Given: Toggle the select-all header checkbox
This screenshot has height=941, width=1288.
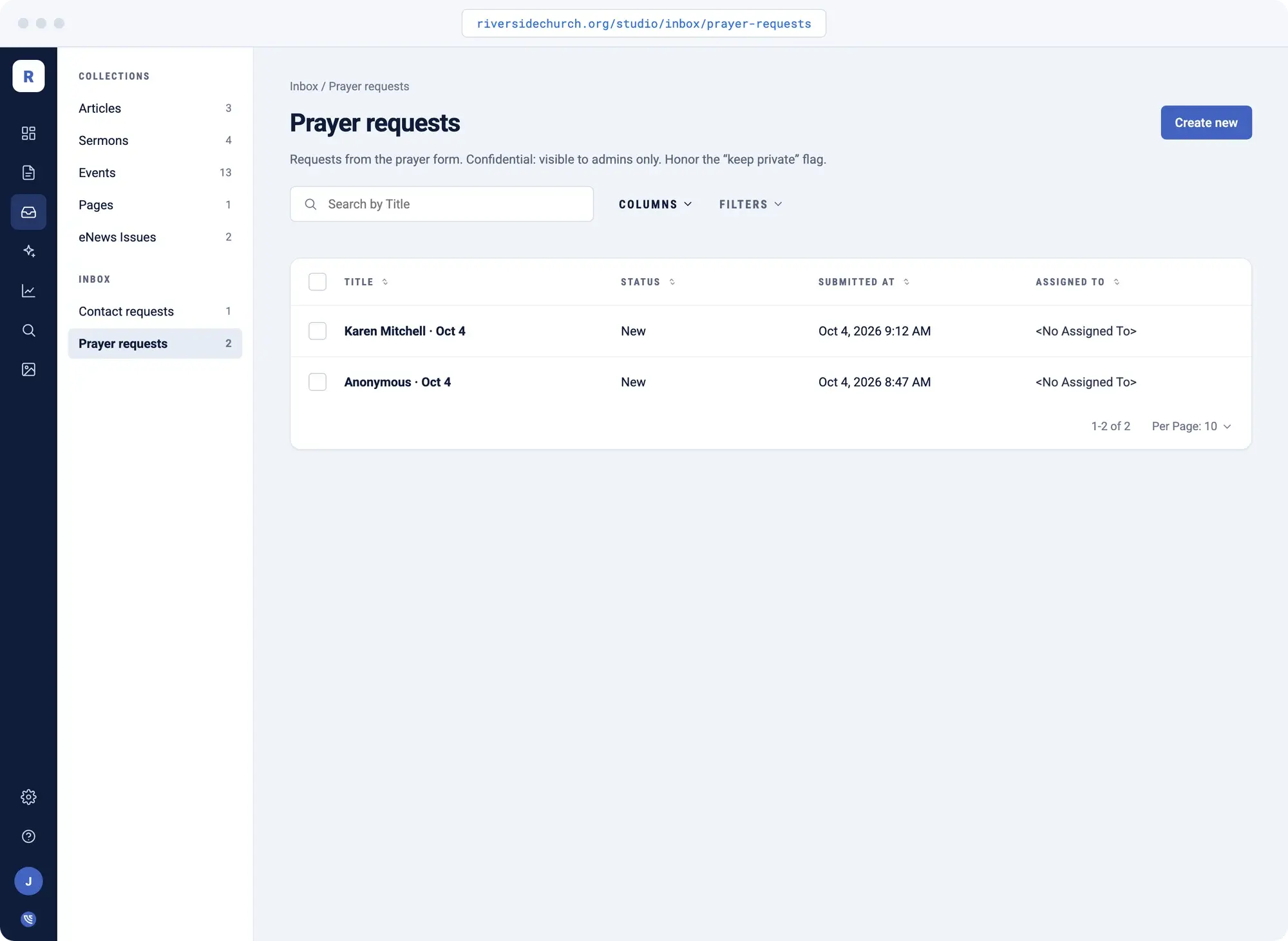Looking at the screenshot, I should pyautogui.click(x=317, y=282).
